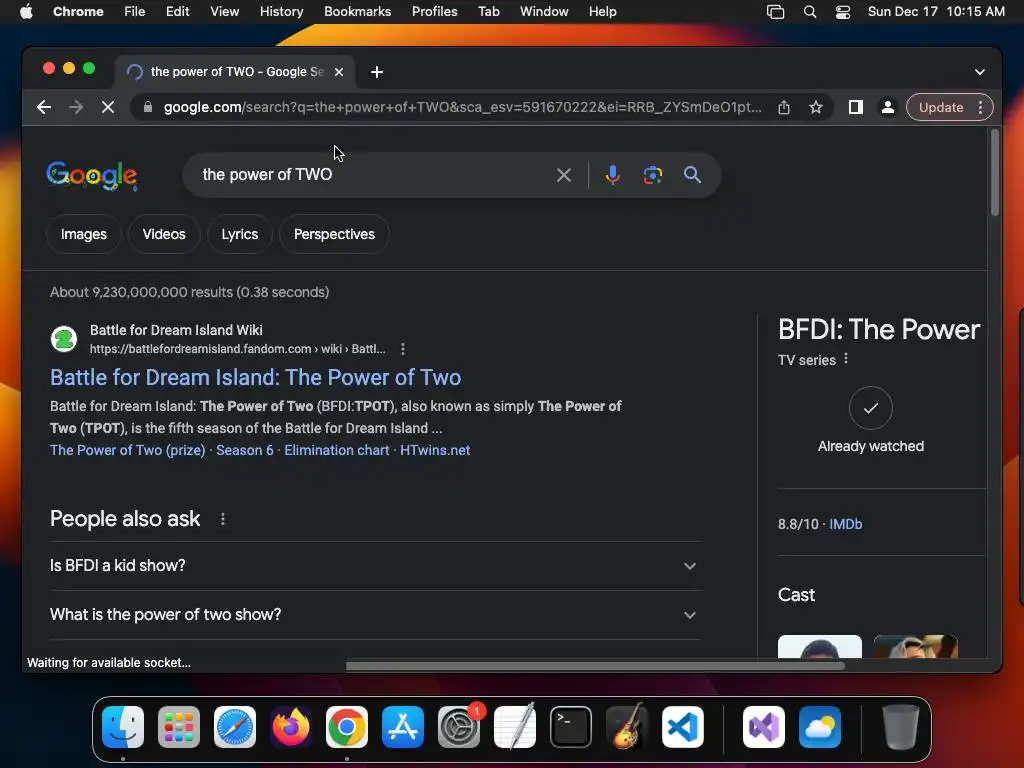The width and height of the screenshot is (1024, 768).
Task: Open the Window menu
Action: click(544, 12)
